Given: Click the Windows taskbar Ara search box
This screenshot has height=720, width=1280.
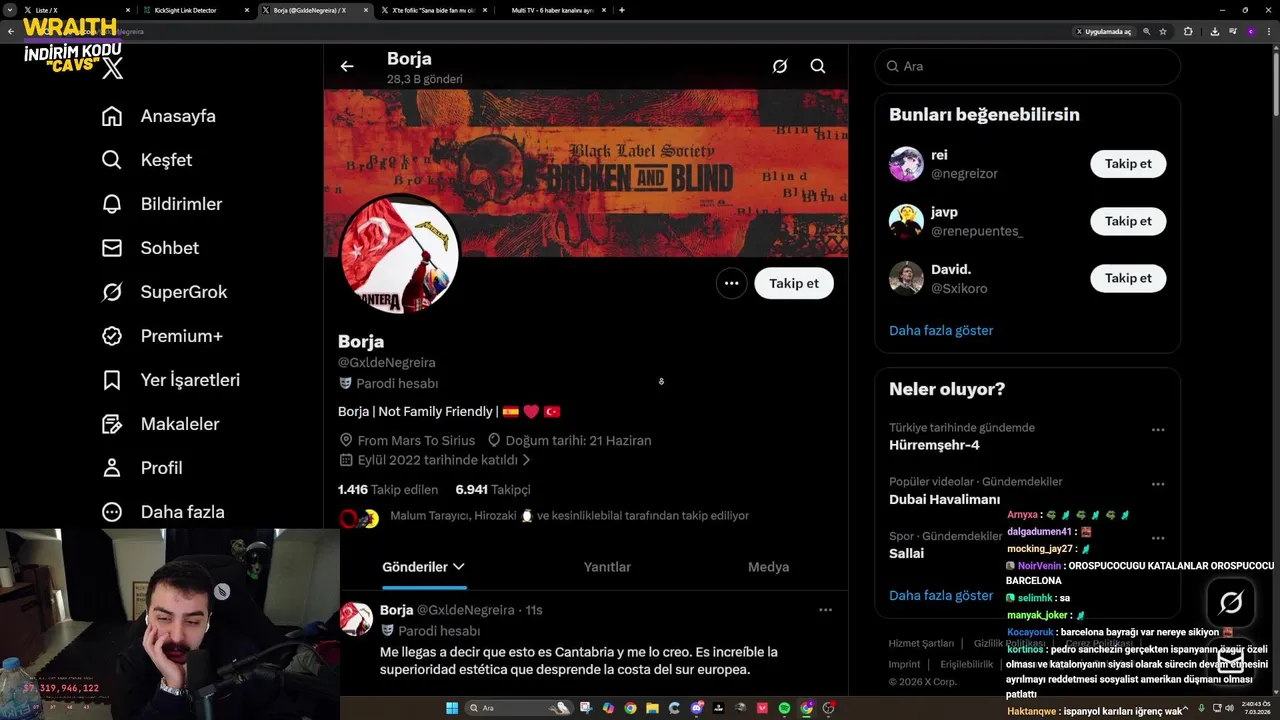Looking at the screenshot, I should click(518, 708).
